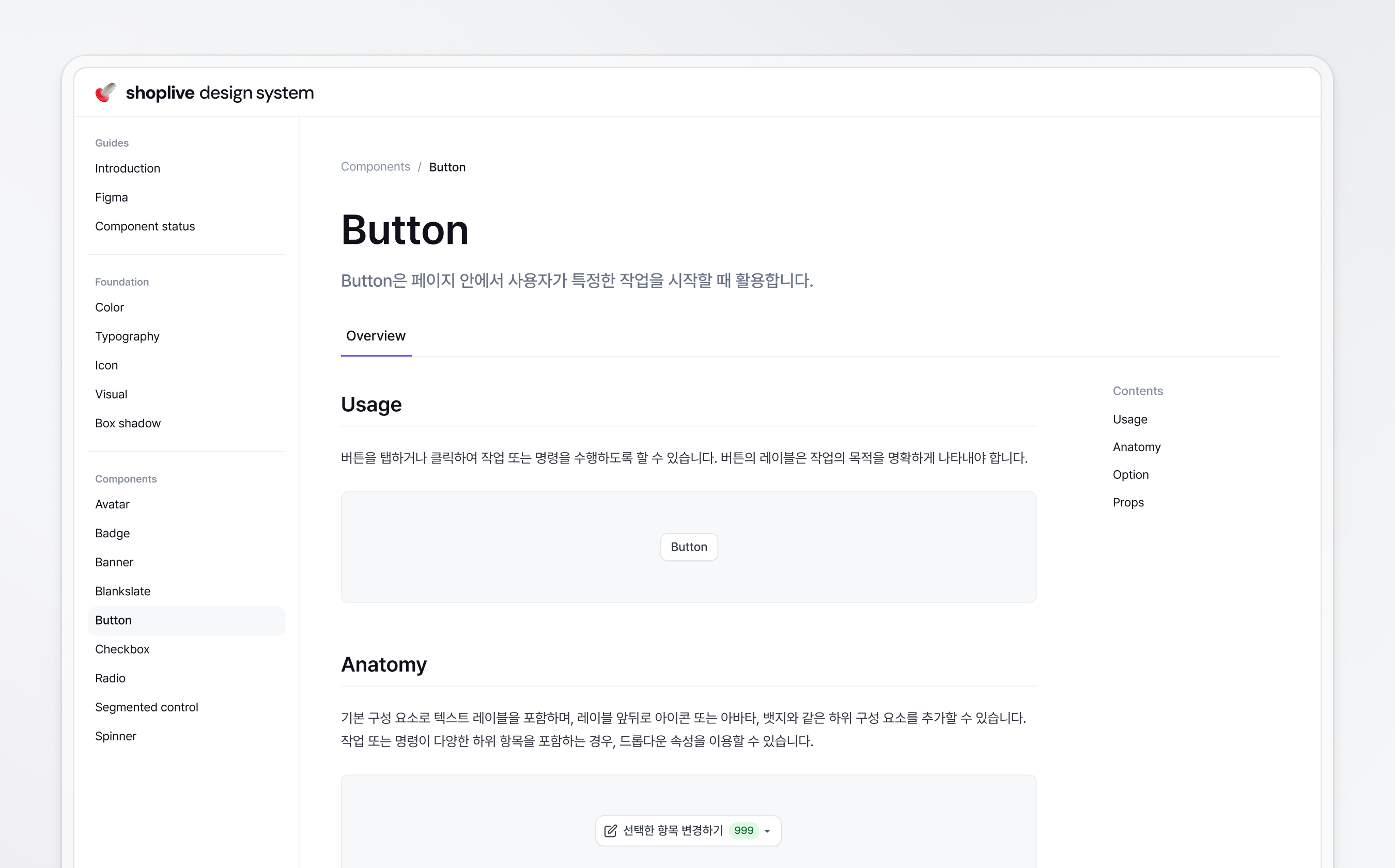Click the edit pencil icon in anatomy button
Image resolution: width=1395 pixels, height=868 pixels.
point(610,831)
